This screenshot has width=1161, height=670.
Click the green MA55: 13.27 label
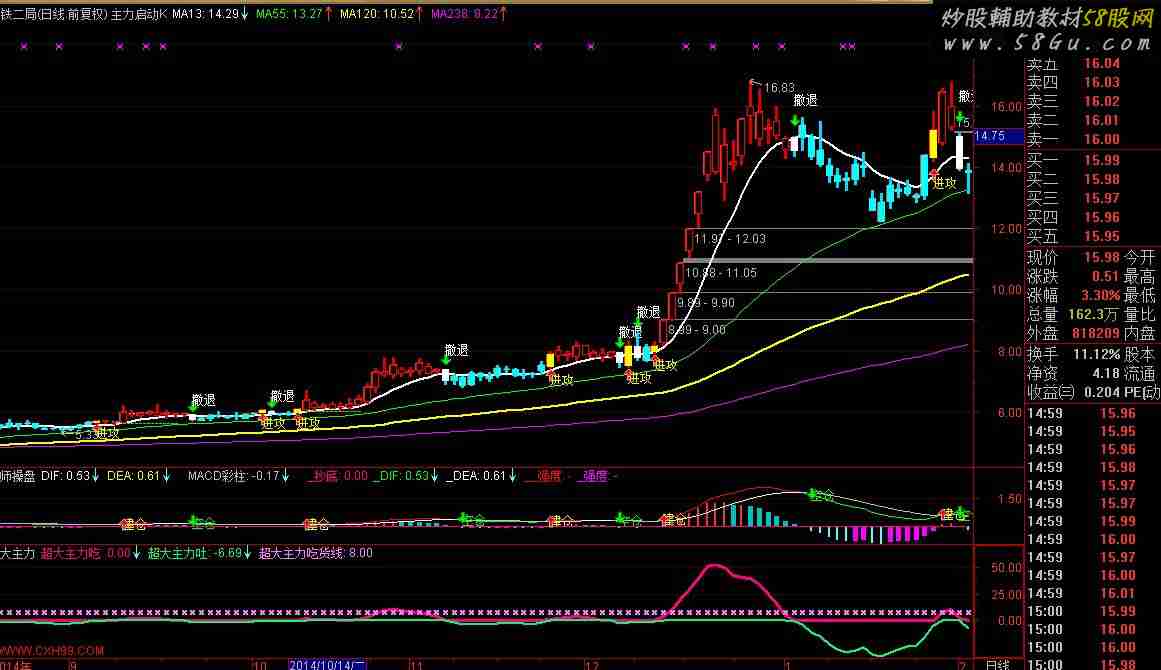(294, 13)
